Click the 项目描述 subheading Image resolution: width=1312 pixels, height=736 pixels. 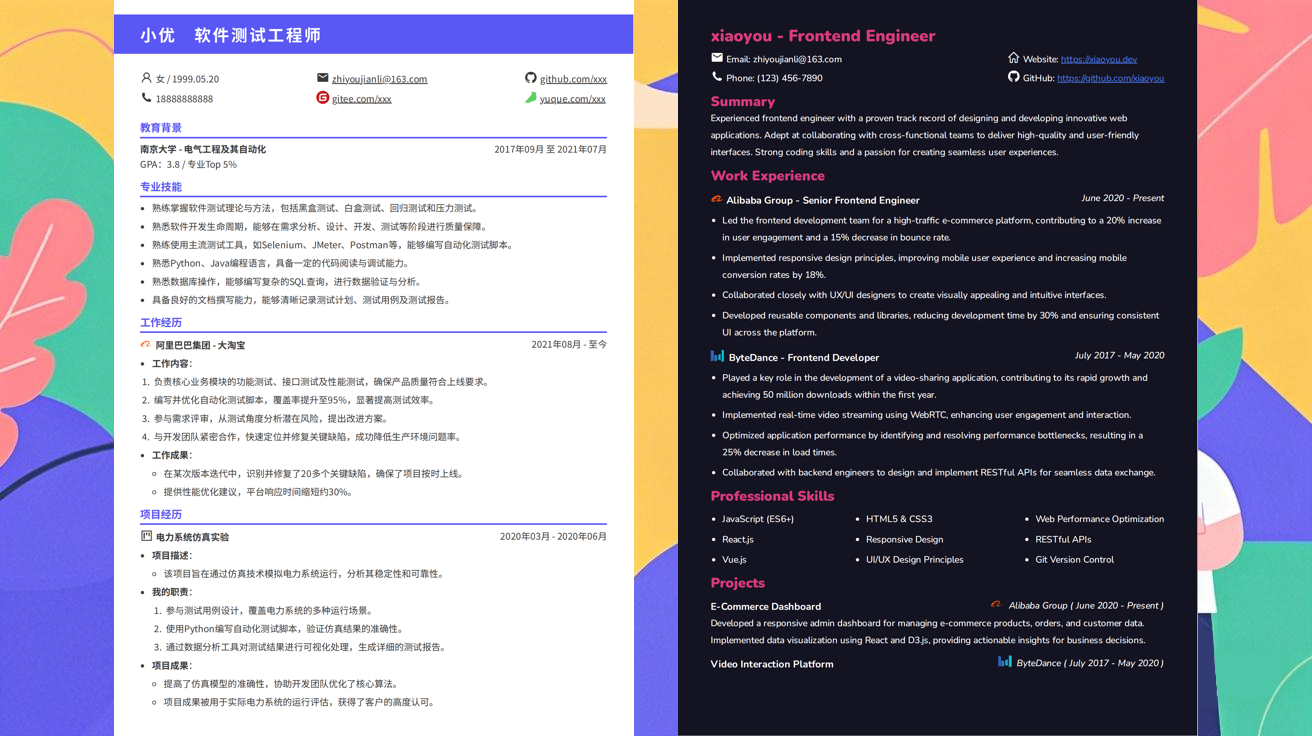(172, 556)
